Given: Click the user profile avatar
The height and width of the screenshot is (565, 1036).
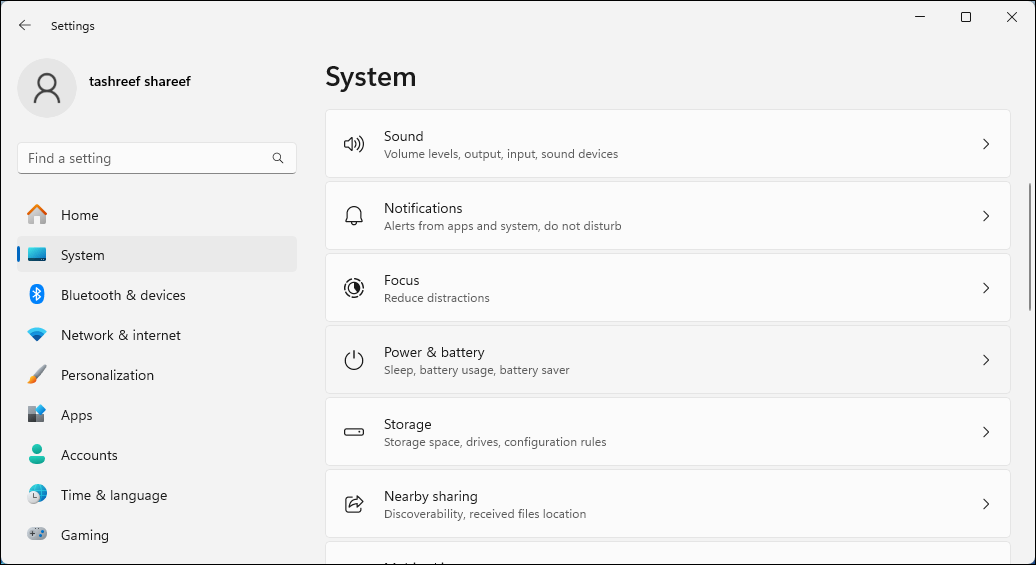Looking at the screenshot, I should [x=47, y=88].
